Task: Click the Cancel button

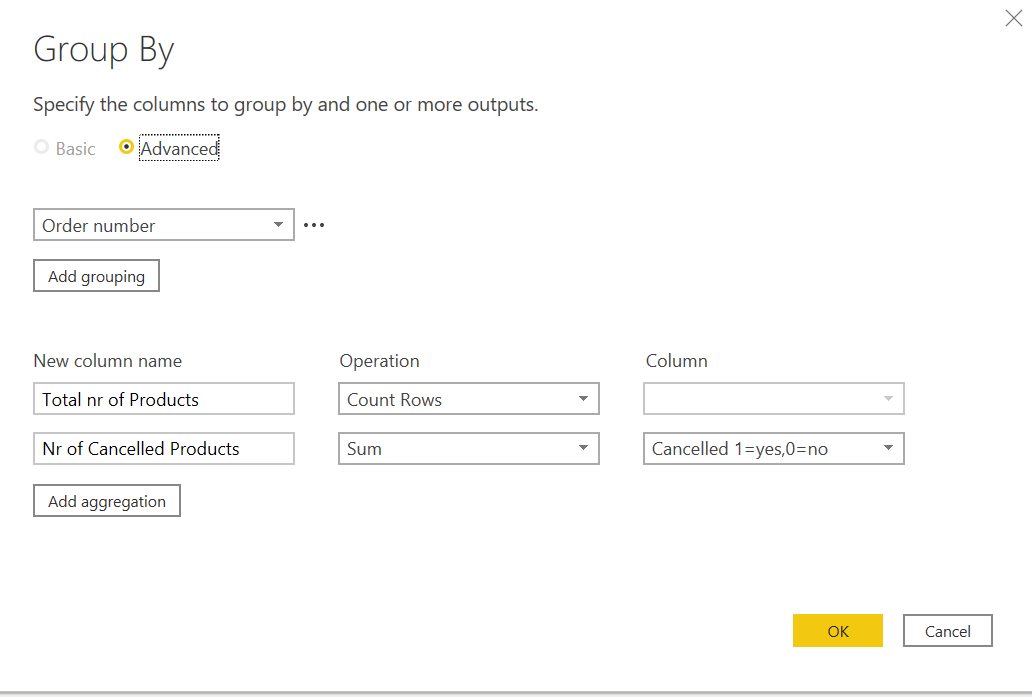Action: click(x=948, y=631)
